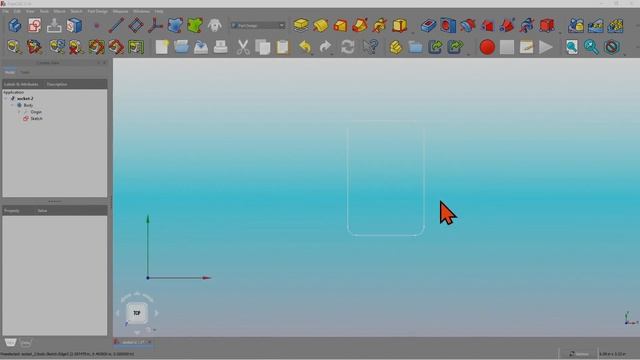Open the Sketch menu
Viewport: 640px width, 360px height.
coord(76,11)
